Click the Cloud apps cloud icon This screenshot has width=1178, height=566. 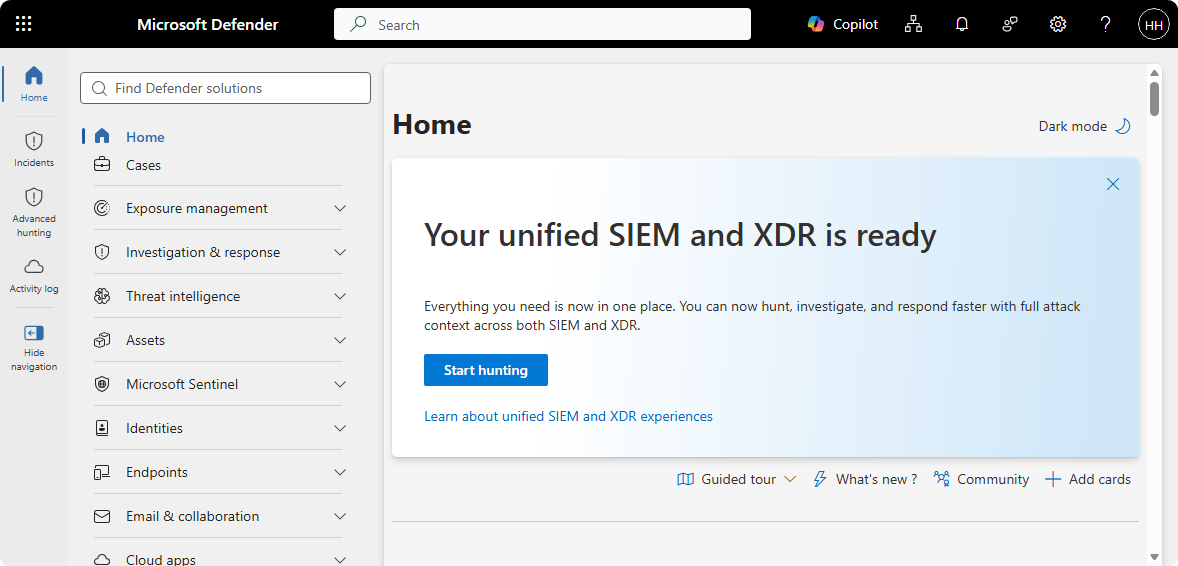click(102, 559)
